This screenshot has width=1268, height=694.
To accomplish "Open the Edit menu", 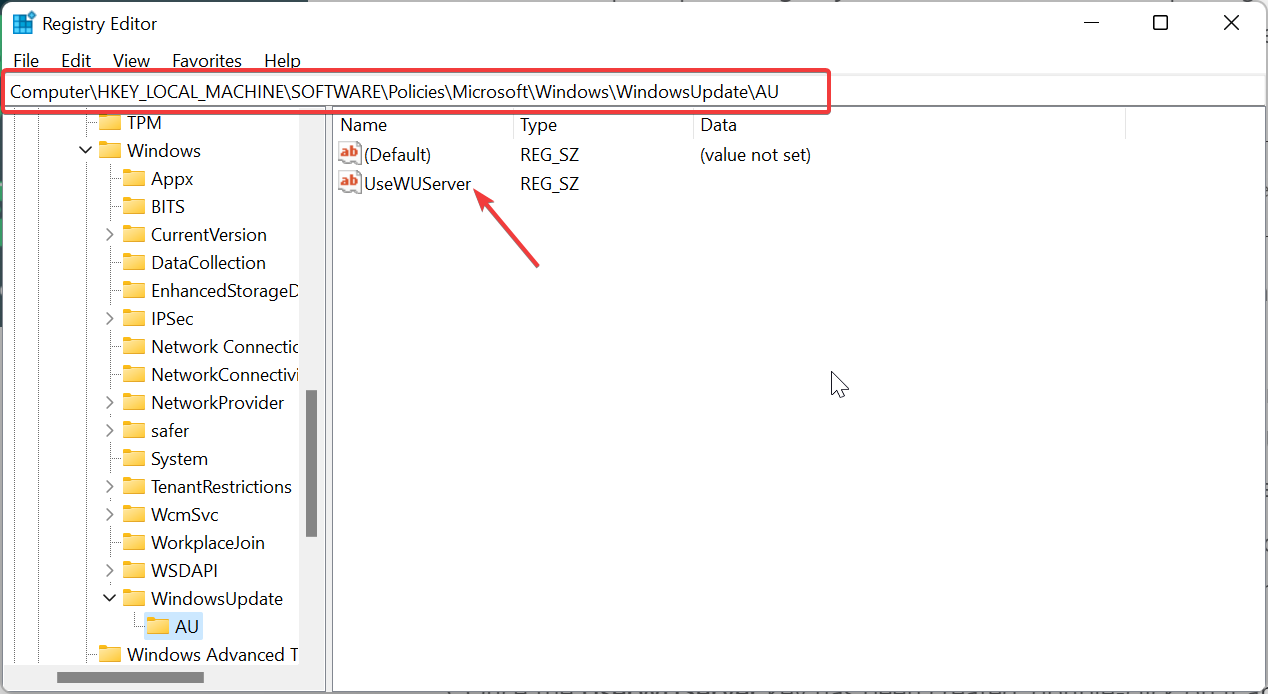I will click(x=76, y=61).
